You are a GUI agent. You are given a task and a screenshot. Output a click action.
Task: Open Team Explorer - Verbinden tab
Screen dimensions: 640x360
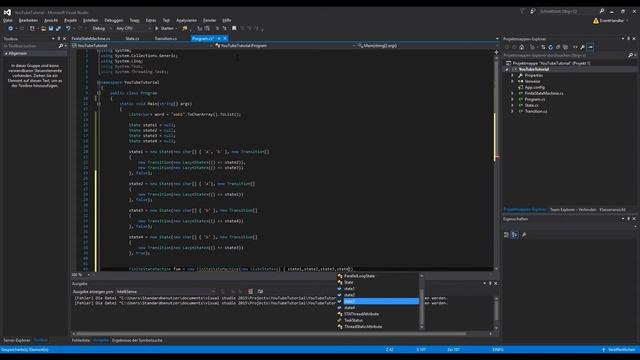click(x=573, y=210)
